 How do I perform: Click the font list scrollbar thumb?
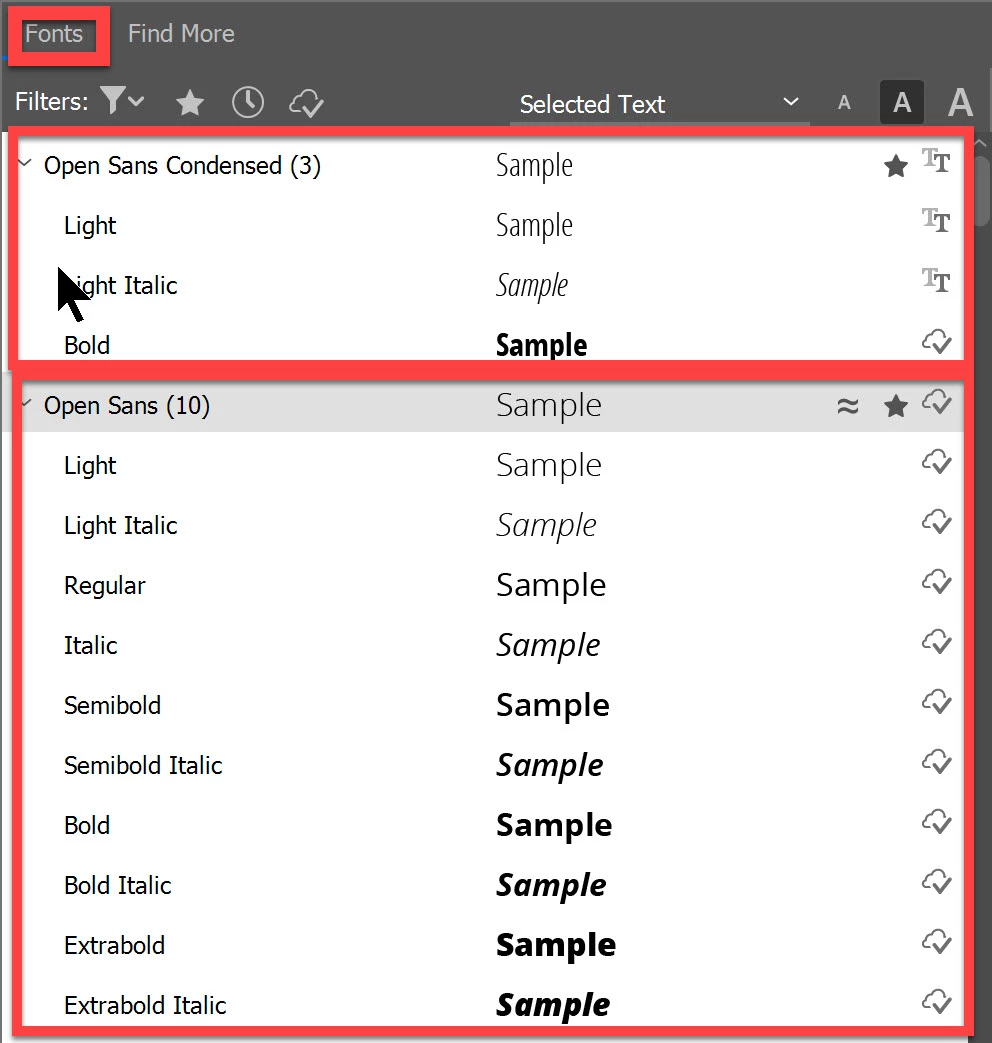tap(982, 192)
